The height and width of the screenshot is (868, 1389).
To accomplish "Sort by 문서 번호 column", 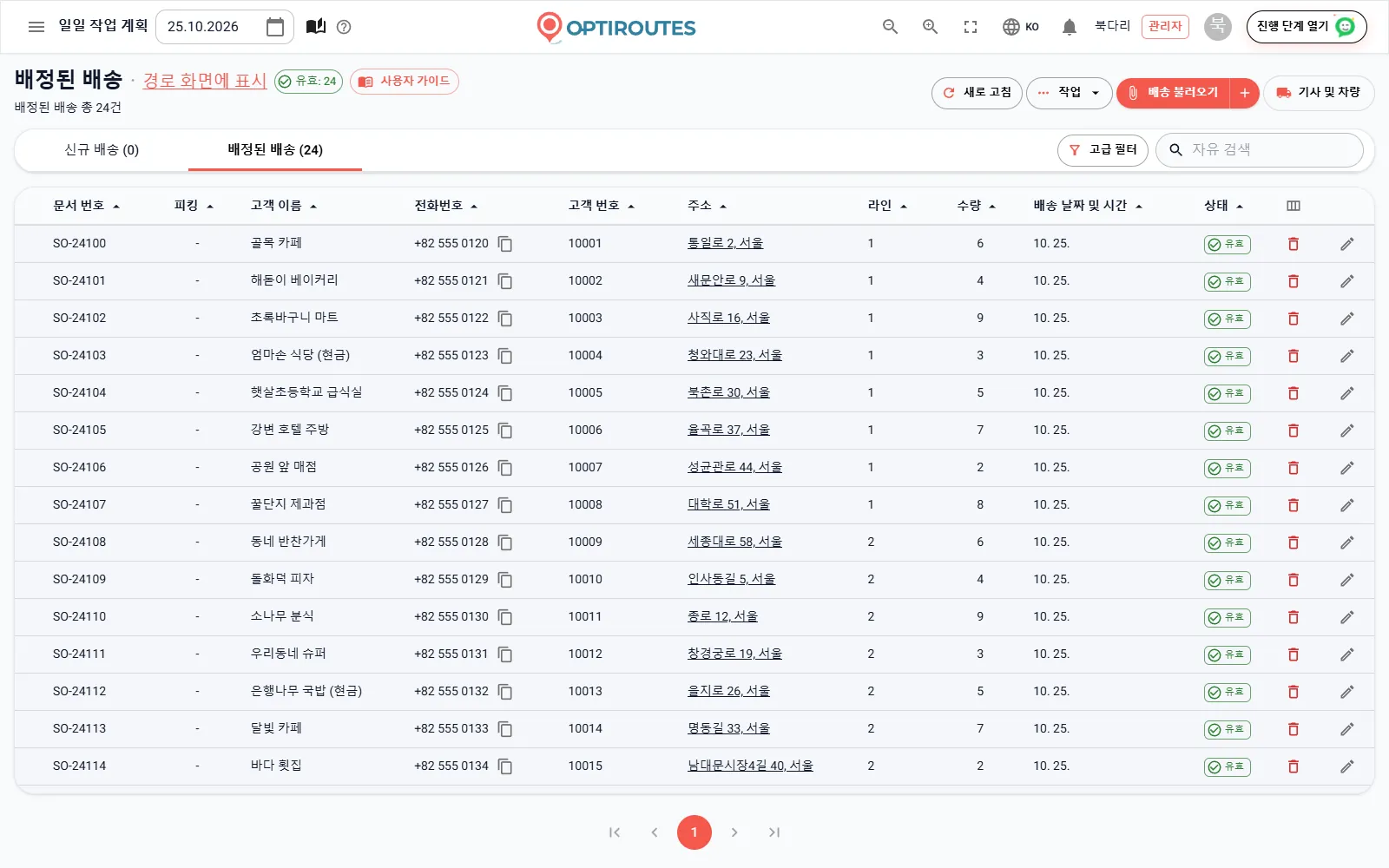I will [86, 206].
